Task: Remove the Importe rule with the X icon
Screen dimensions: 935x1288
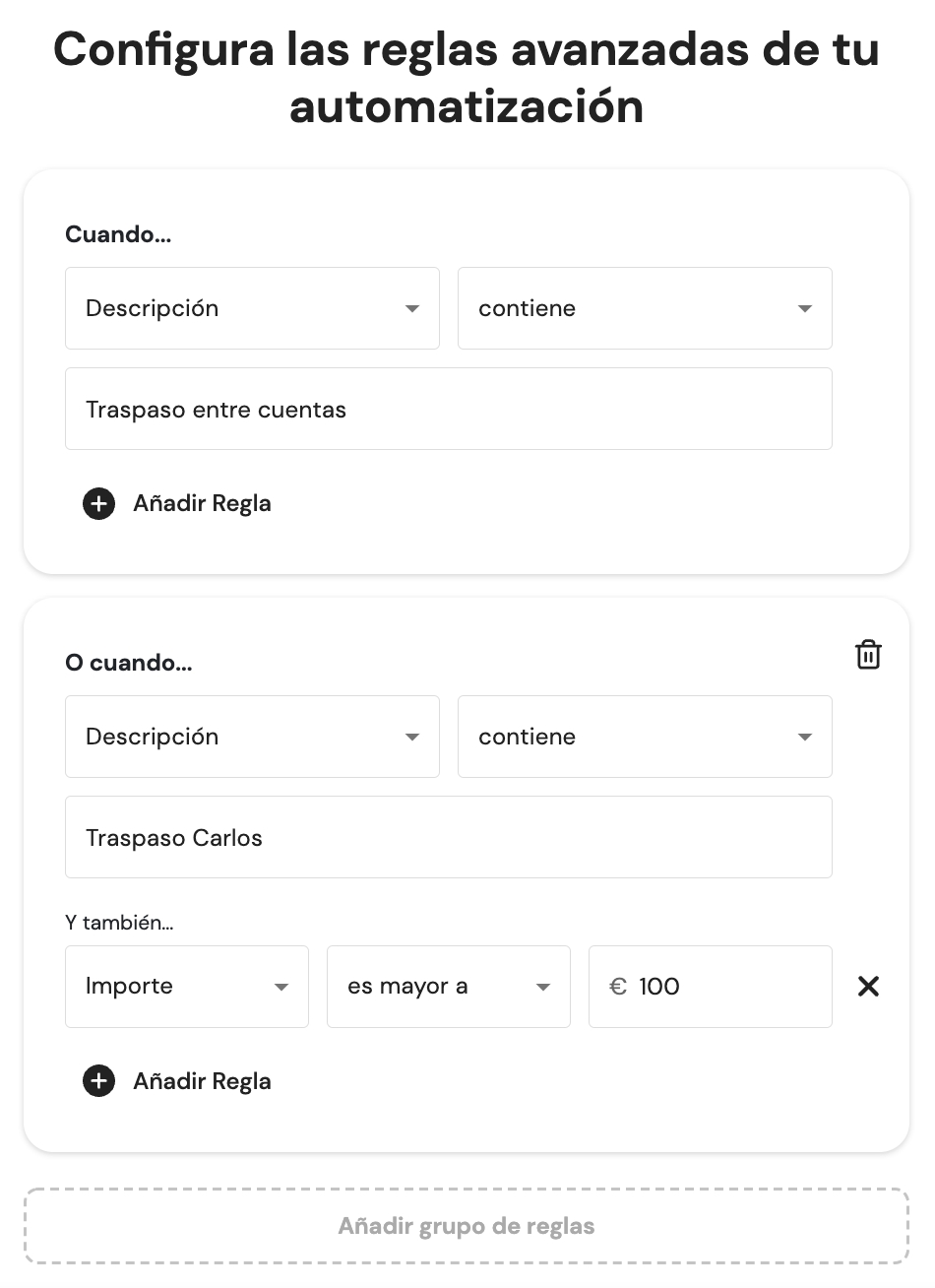Action: tap(868, 987)
